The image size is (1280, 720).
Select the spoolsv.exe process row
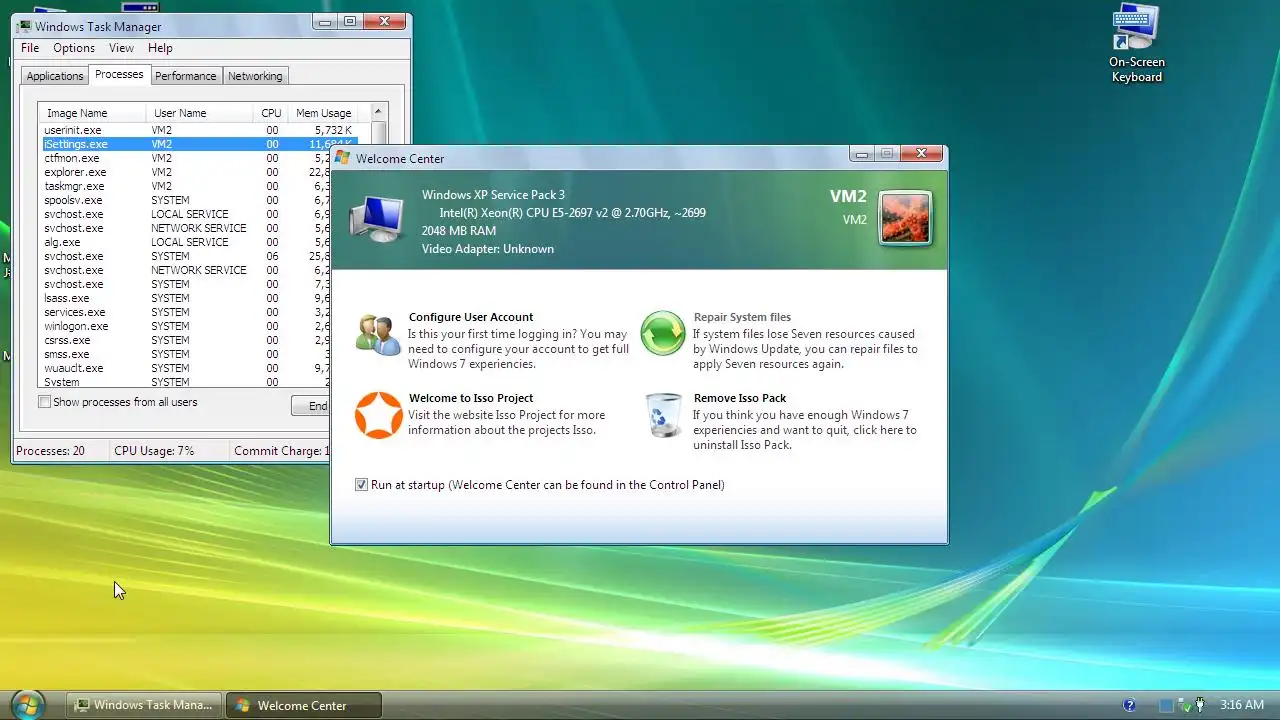coord(186,200)
